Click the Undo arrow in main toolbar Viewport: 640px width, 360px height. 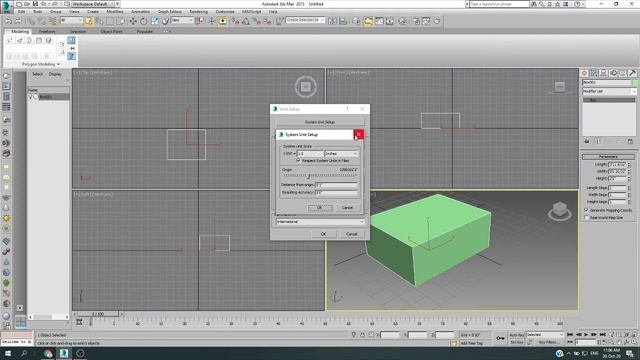tap(8, 21)
